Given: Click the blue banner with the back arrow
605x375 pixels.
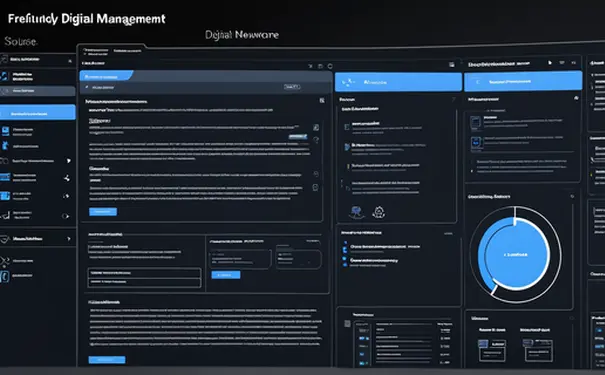Looking at the screenshot, I should tap(523, 81).
